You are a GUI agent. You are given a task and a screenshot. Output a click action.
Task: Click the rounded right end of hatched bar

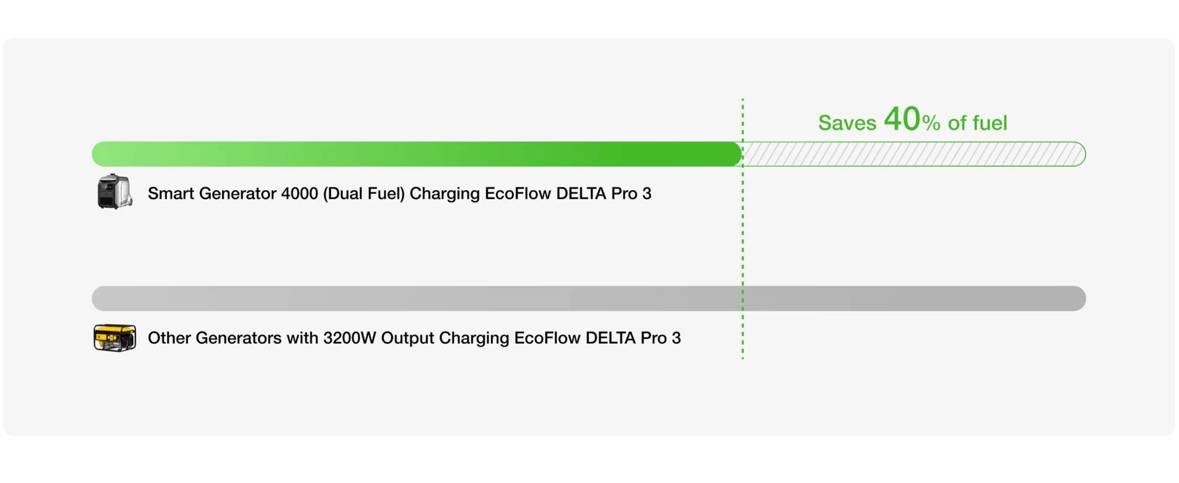pos(1077,153)
